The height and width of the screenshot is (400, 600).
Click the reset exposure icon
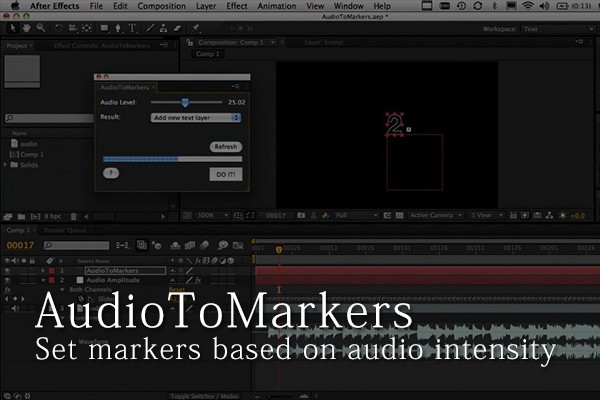[x=562, y=216]
